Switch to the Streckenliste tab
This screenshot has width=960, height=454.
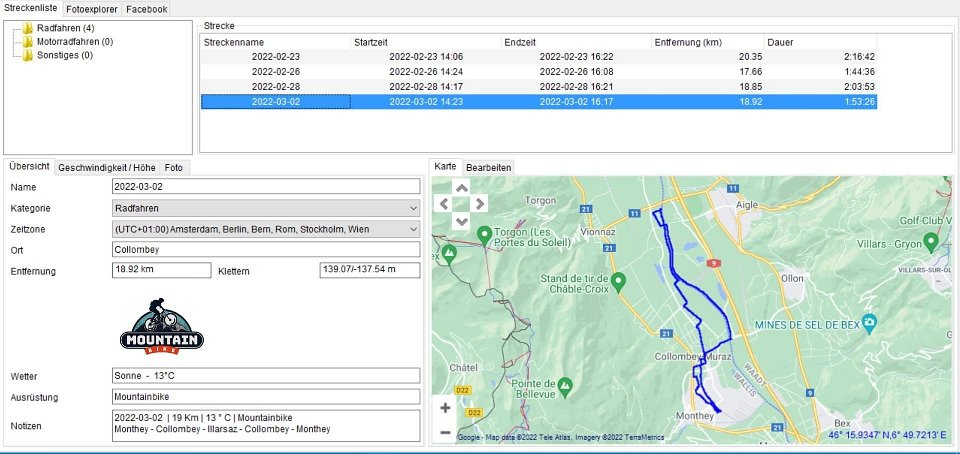(31, 8)
